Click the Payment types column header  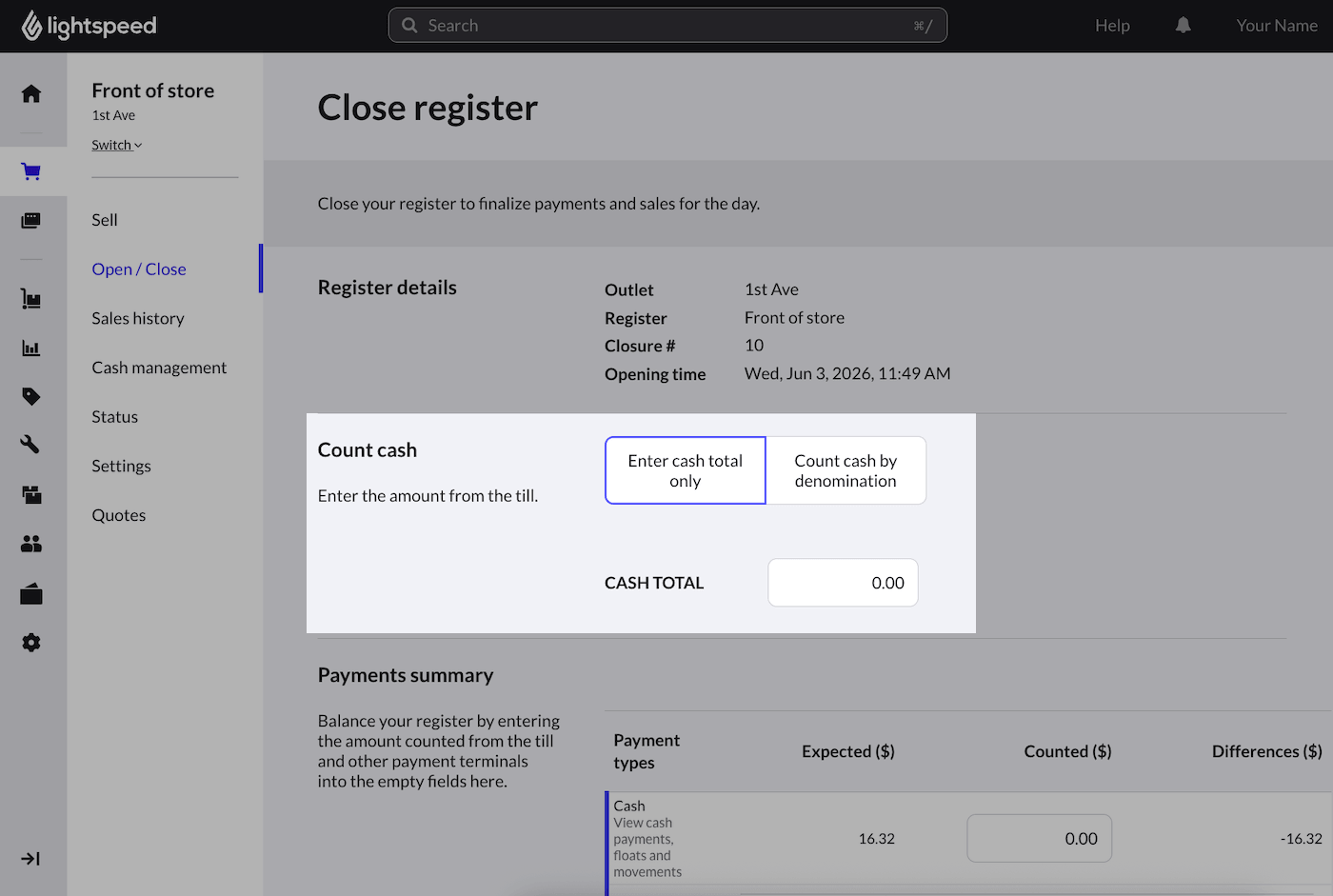click(647, 751)
